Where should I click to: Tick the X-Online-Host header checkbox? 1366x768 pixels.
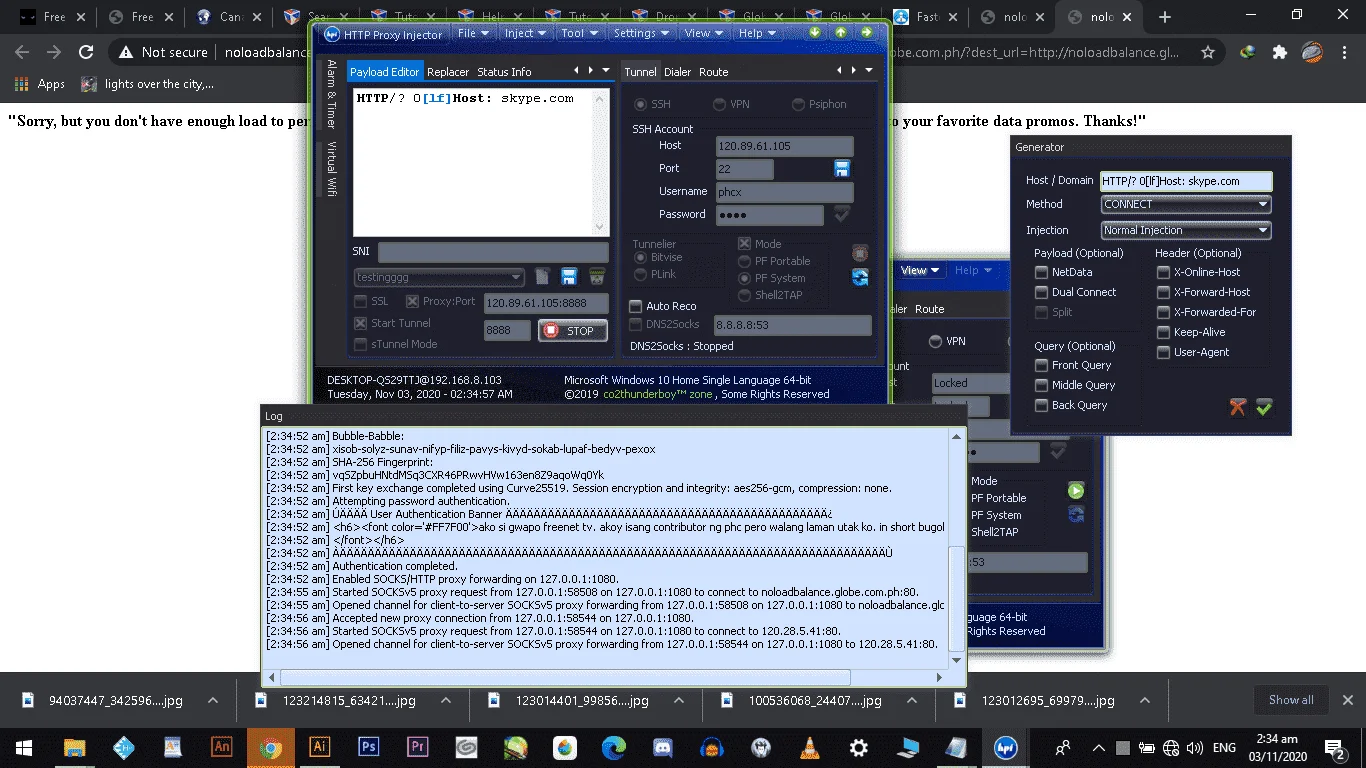(1163, 272)
